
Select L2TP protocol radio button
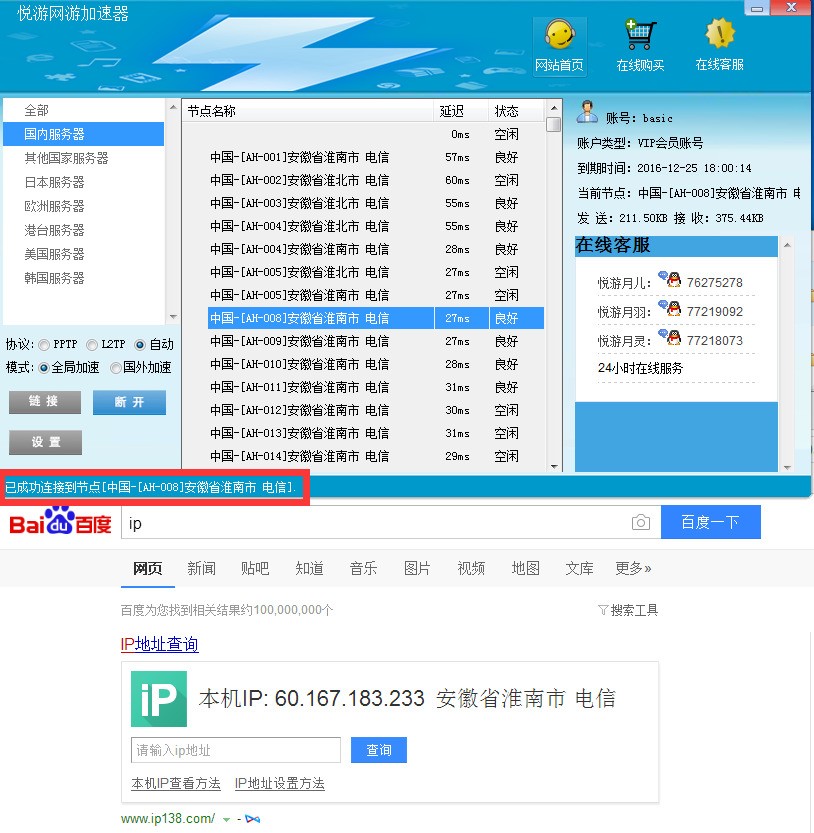point(92,345)
